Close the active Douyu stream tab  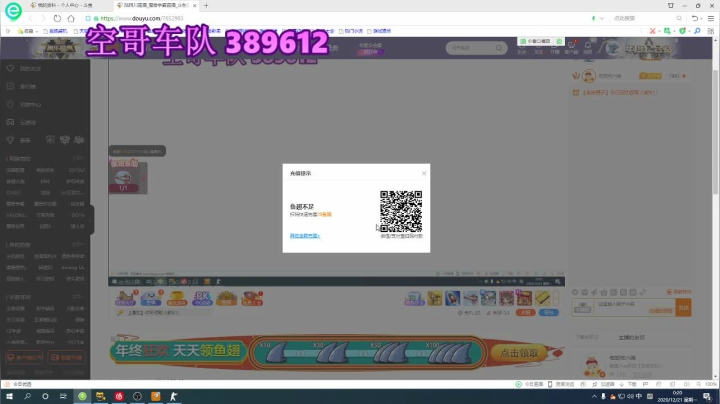click(x=195, y=6)
